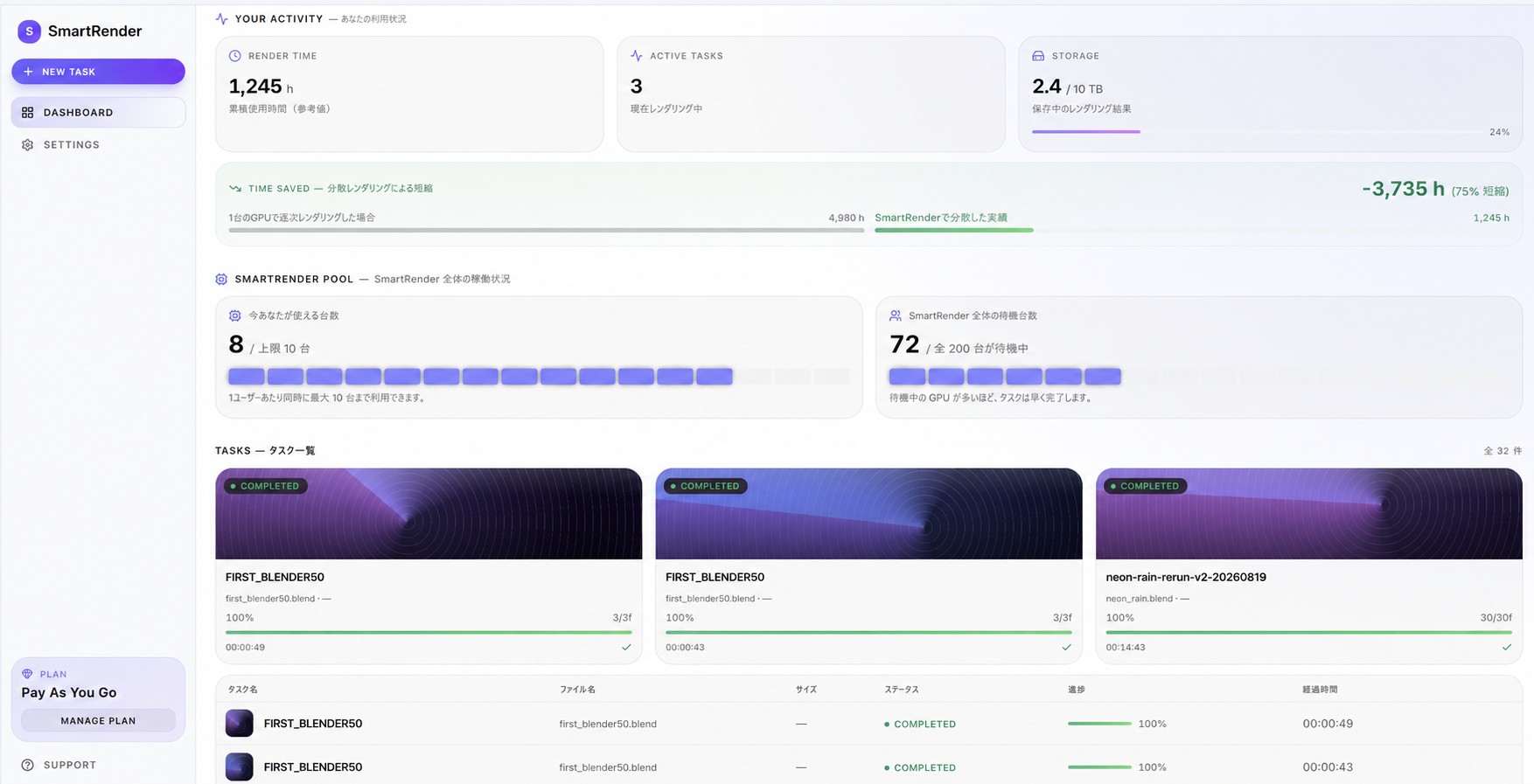The image size is (1534, 784).
Task: Click 00:00:49 elapsed time in table
Action: [1328, 724]
